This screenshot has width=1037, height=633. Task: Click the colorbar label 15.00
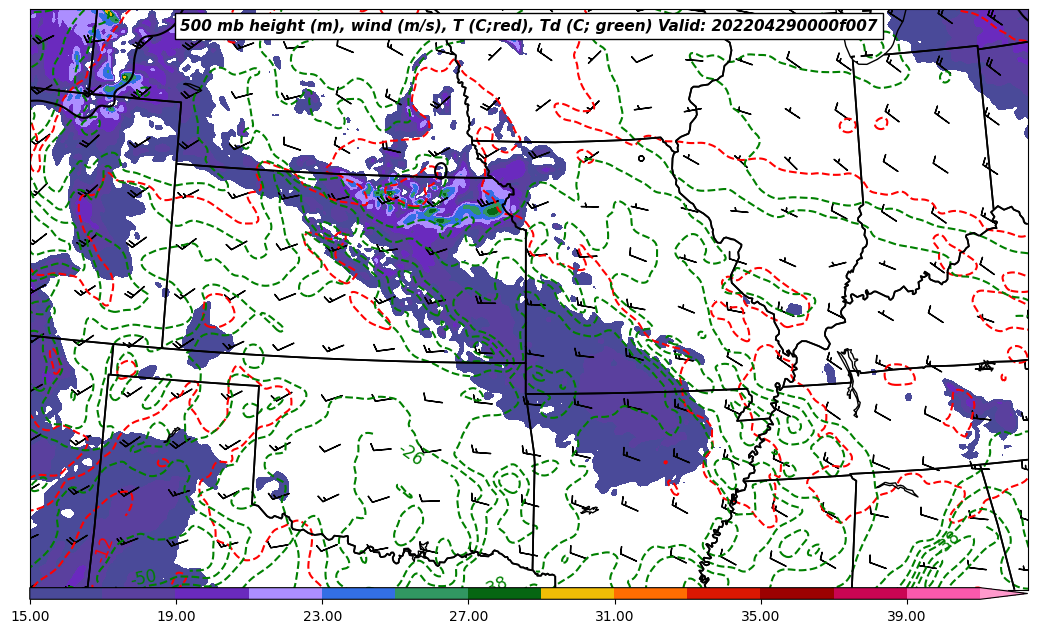pos(30,616)
